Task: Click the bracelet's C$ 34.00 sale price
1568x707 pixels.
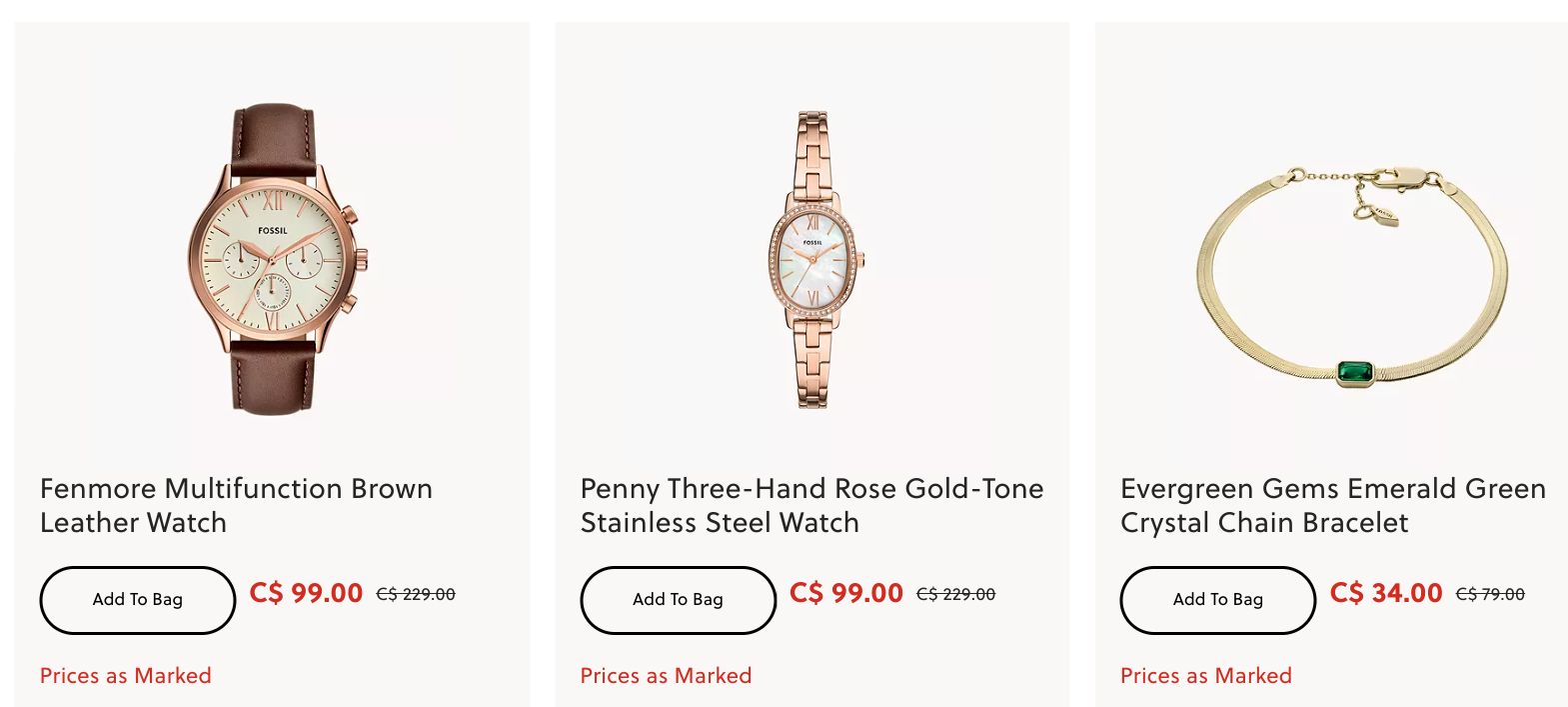Action: pyautogui.click(x=1386, y=593)
